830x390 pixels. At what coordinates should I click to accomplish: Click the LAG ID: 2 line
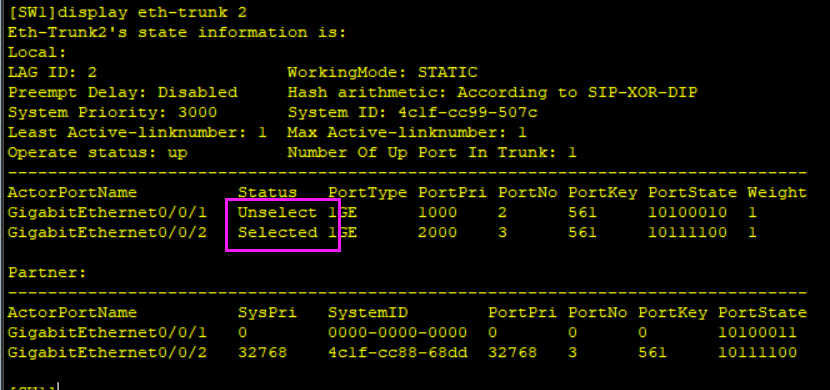click(x=52, y=72)
